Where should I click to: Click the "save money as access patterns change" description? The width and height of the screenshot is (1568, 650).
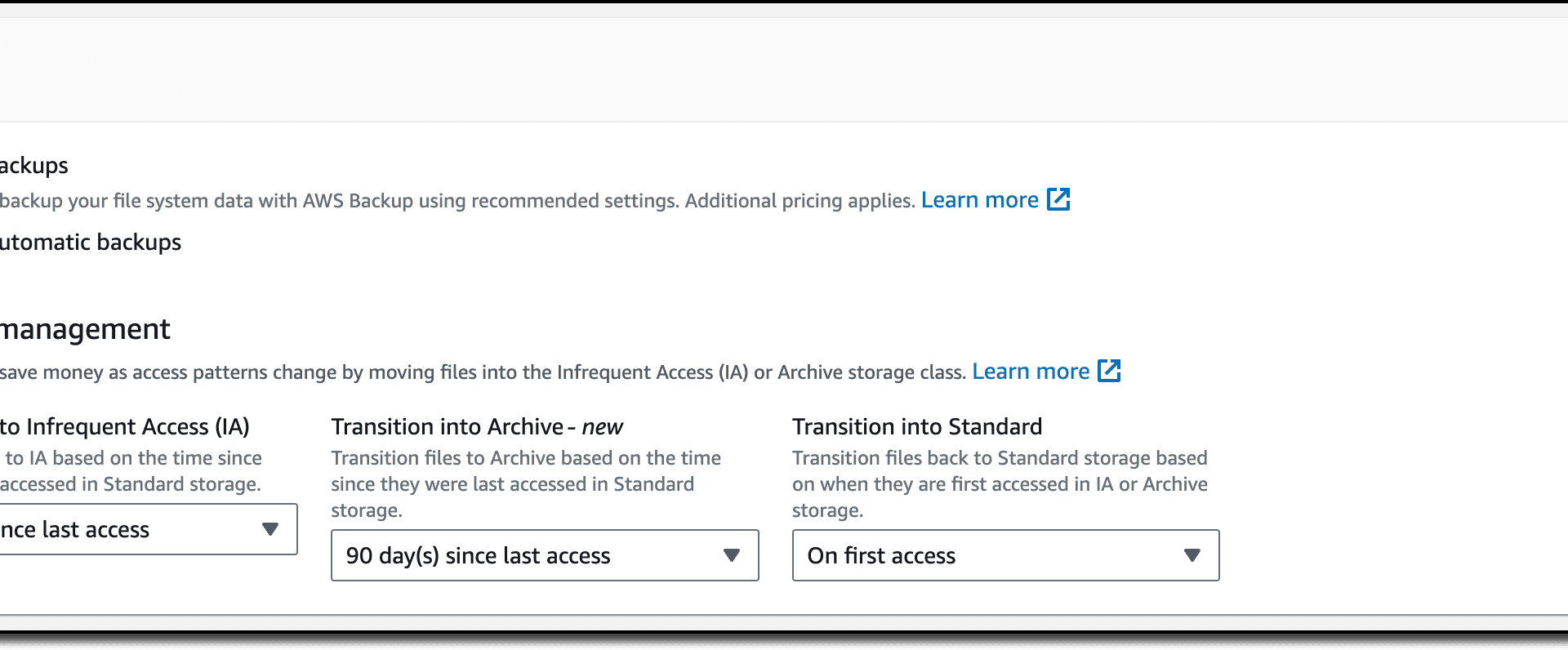pyautogui.click(x=483, y=372)
